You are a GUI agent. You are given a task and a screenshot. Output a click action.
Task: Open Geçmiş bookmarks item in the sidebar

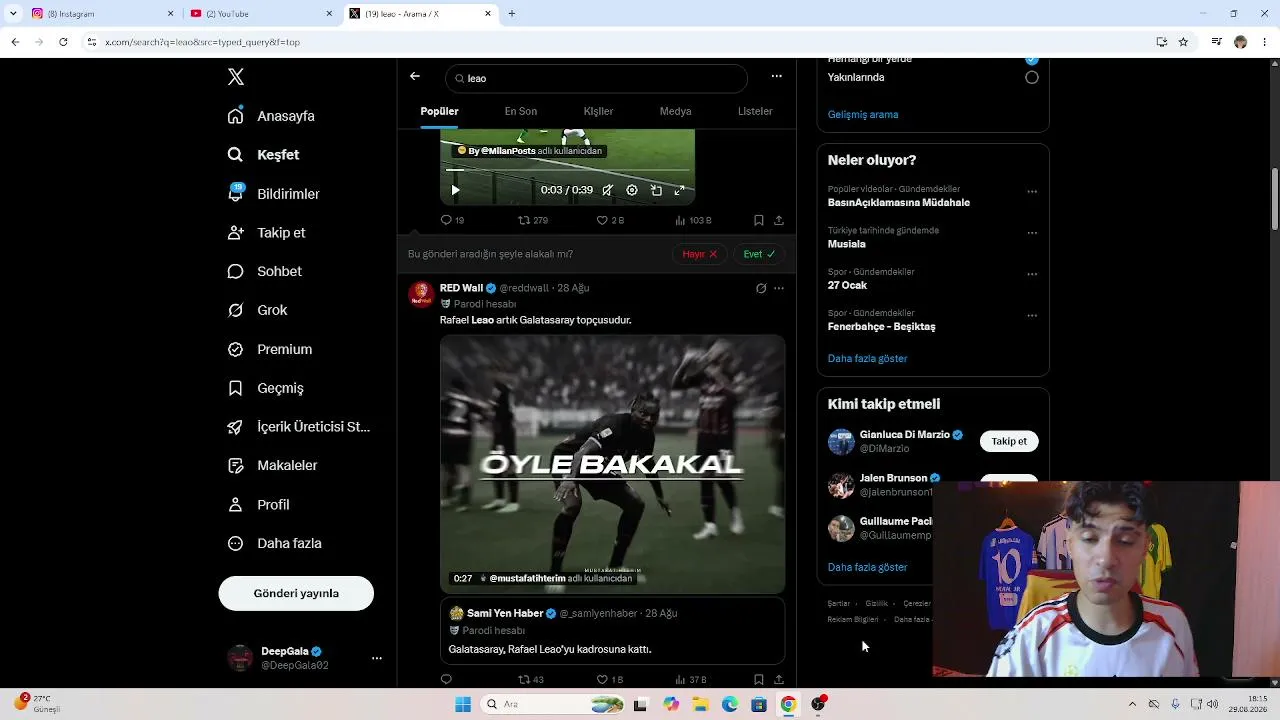265,388
